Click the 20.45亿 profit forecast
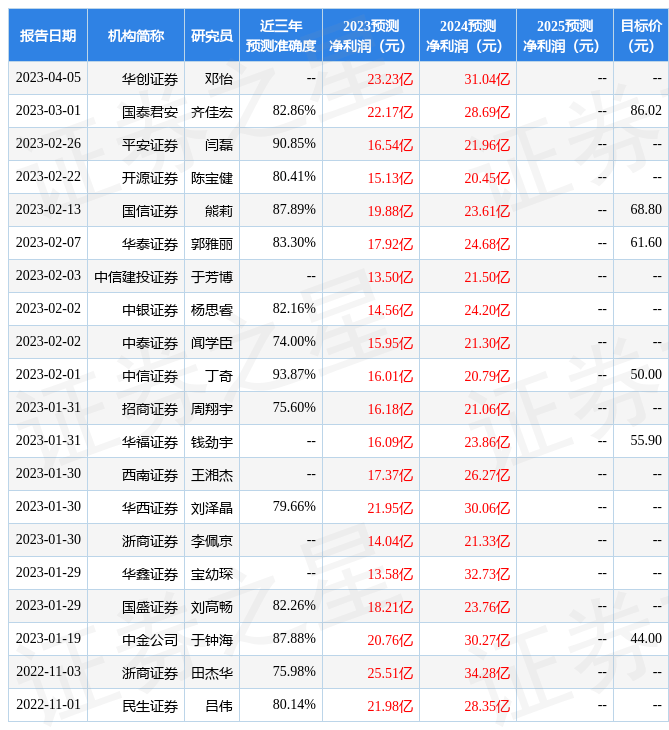 pos(487,178)
